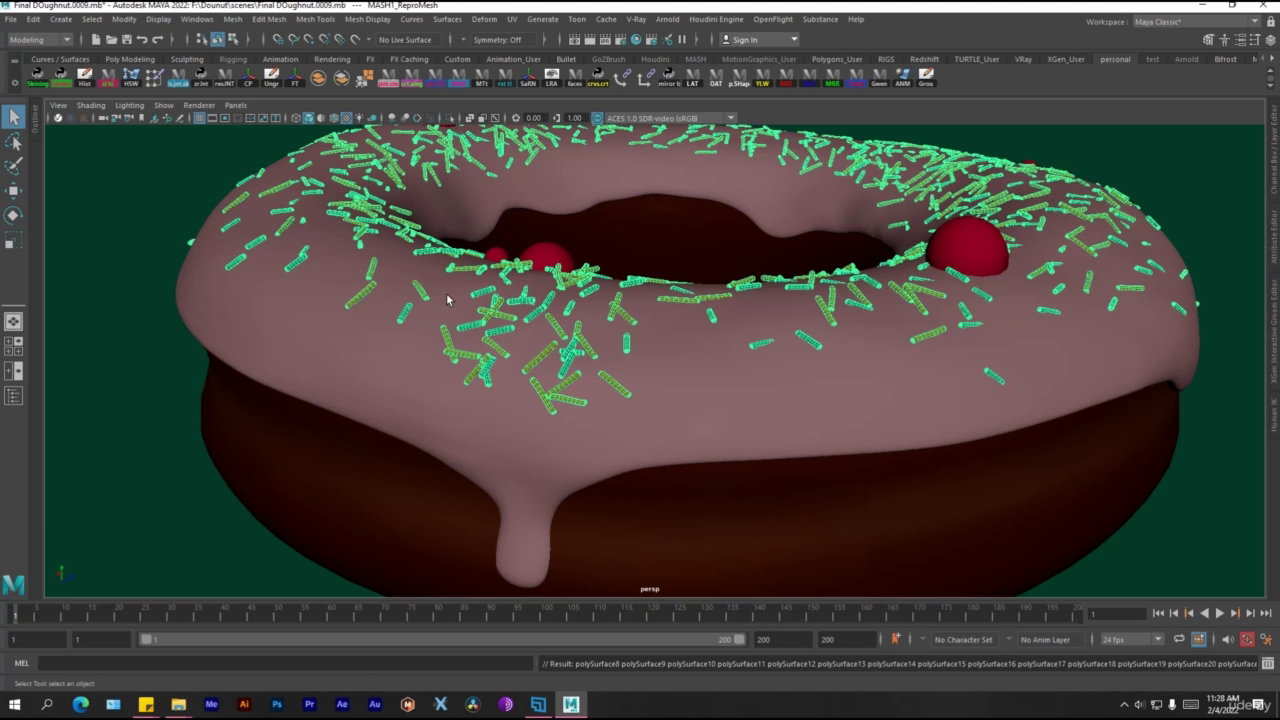Open the Mesh Tools menu
Image resolution: width=1280 pixels, height=720 pixels.
click(315, 19)
